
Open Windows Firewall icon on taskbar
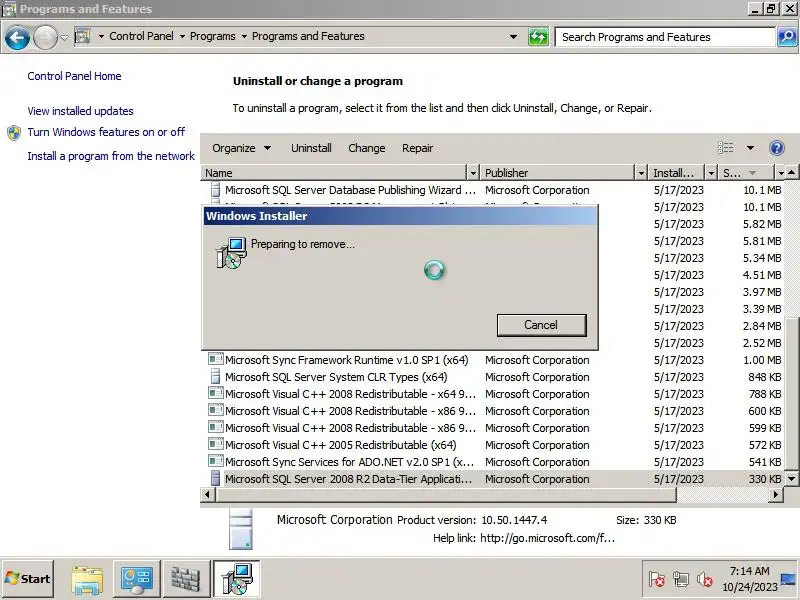[186, 580]
